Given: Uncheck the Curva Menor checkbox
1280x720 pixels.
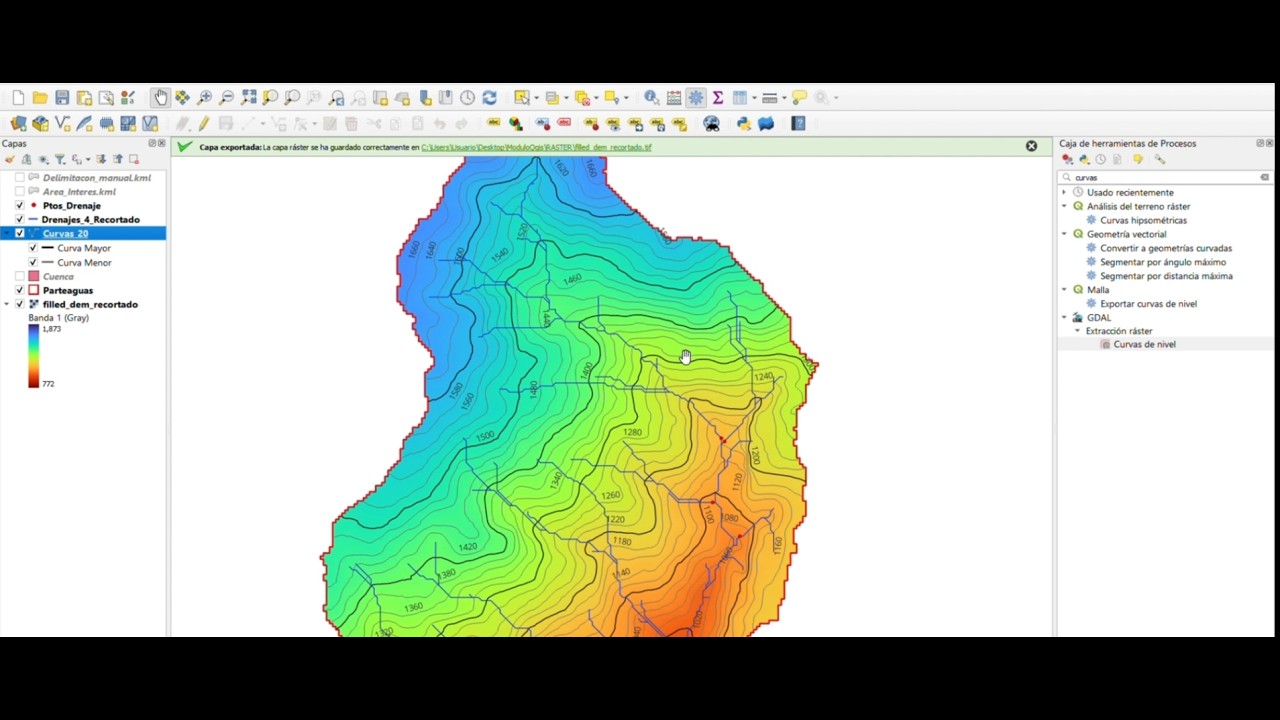Looking at the screenshot, I should tap(33, 263).
